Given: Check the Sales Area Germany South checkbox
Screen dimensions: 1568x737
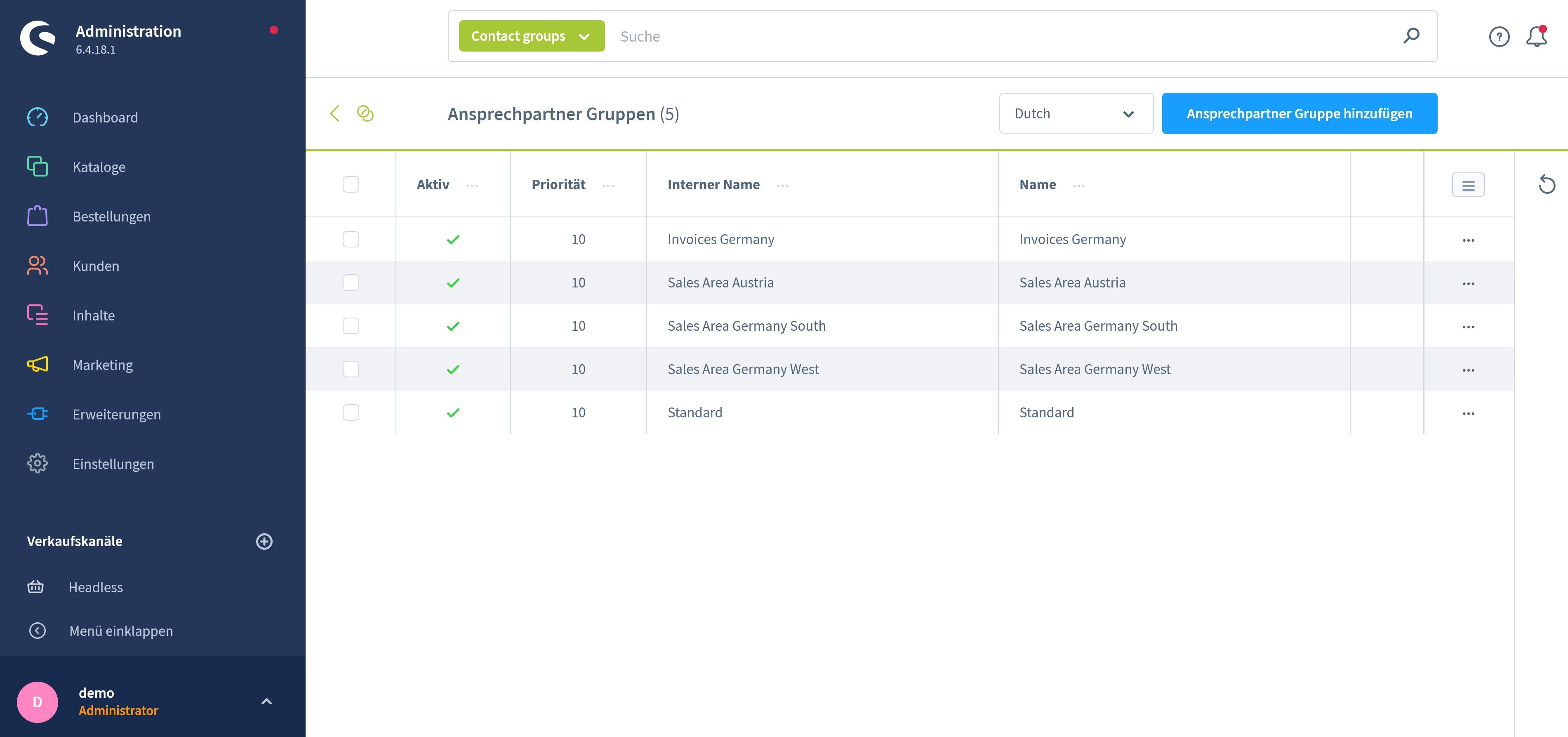Looking at the screenshot, I should (x=351, y=325).
